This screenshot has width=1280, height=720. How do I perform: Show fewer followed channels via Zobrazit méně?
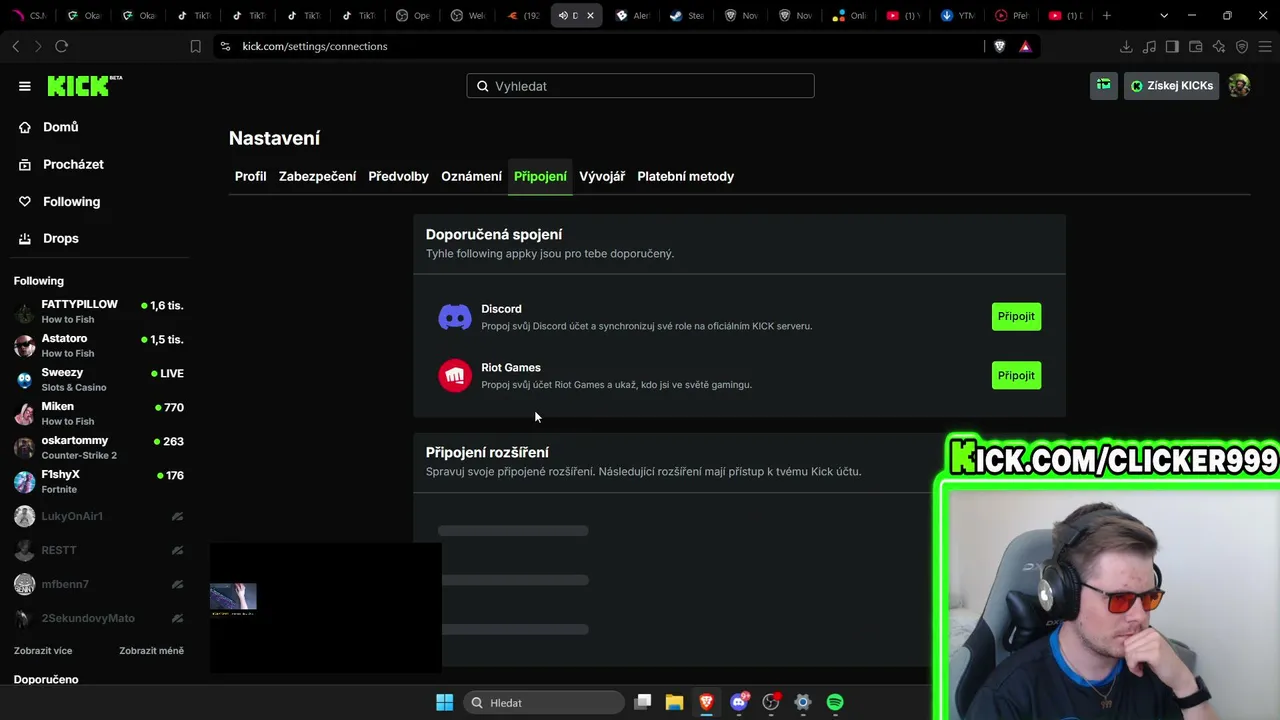tap(152, 651)
